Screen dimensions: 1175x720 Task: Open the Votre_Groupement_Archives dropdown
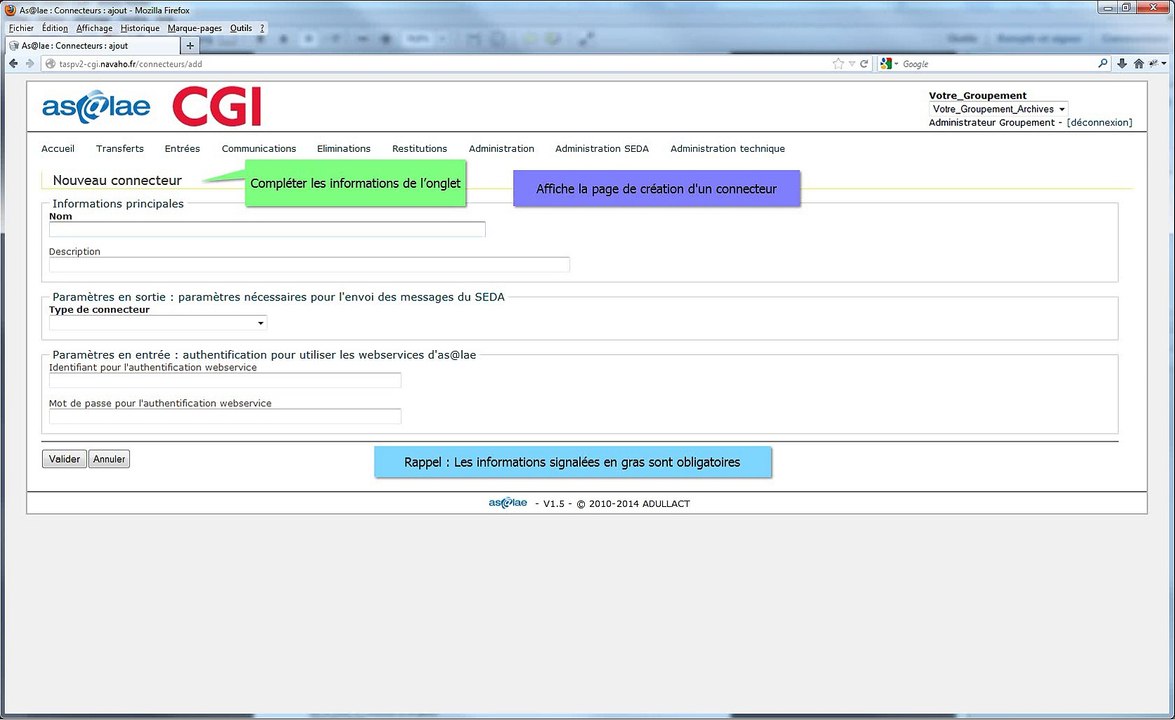[998, 109]
